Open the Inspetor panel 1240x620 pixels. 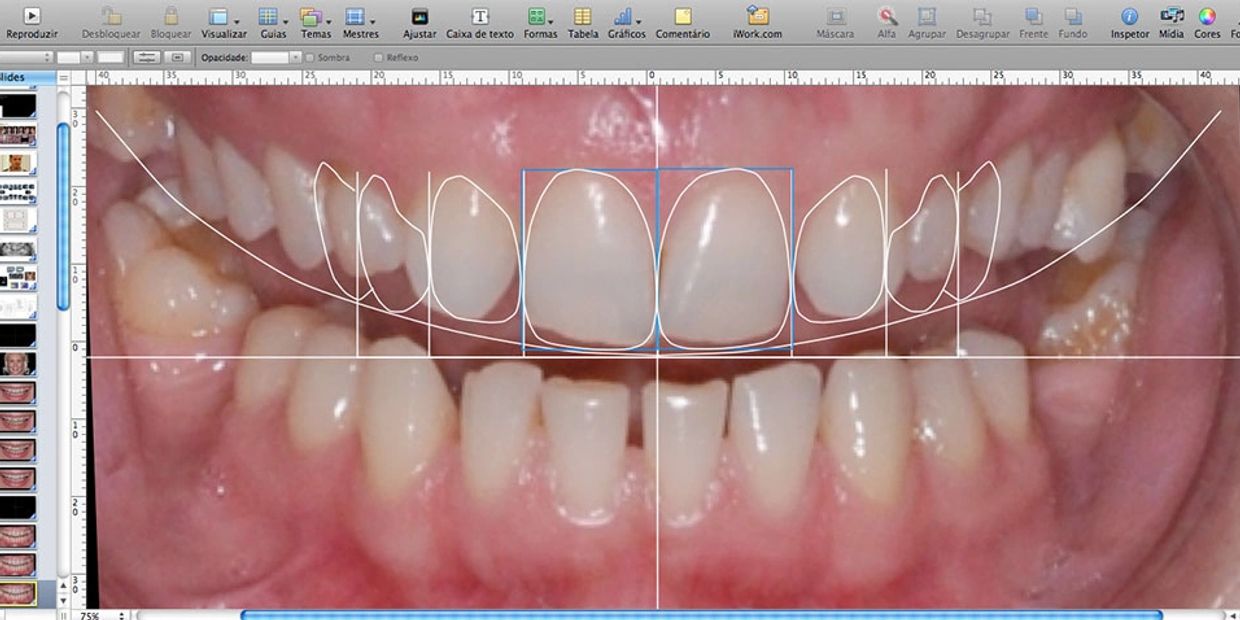click(x=1129, y=17)
